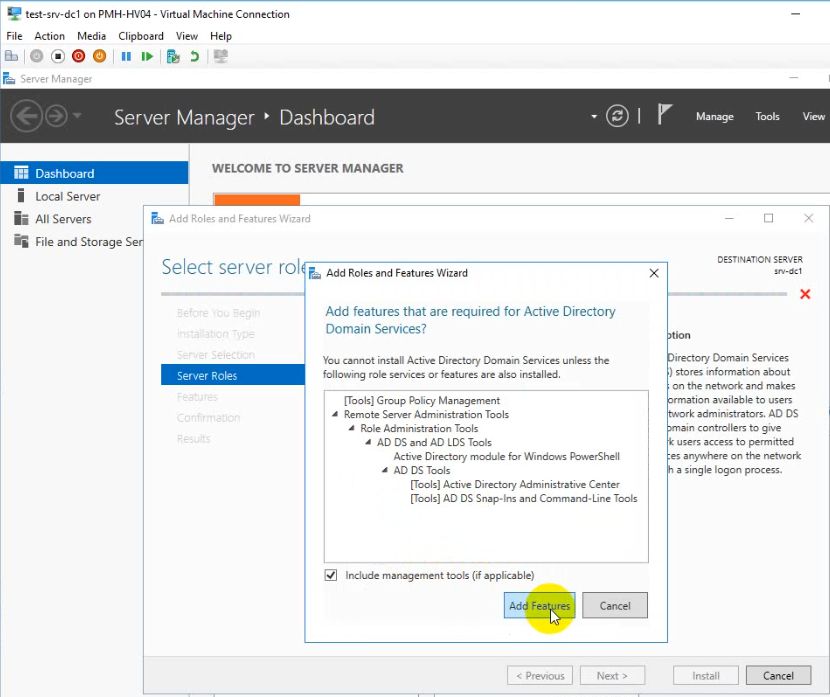Click the Refresh icon in Server Manager header
Viewport: 830px width, 697px height.
pyautogui.click(x=617, y=116)
